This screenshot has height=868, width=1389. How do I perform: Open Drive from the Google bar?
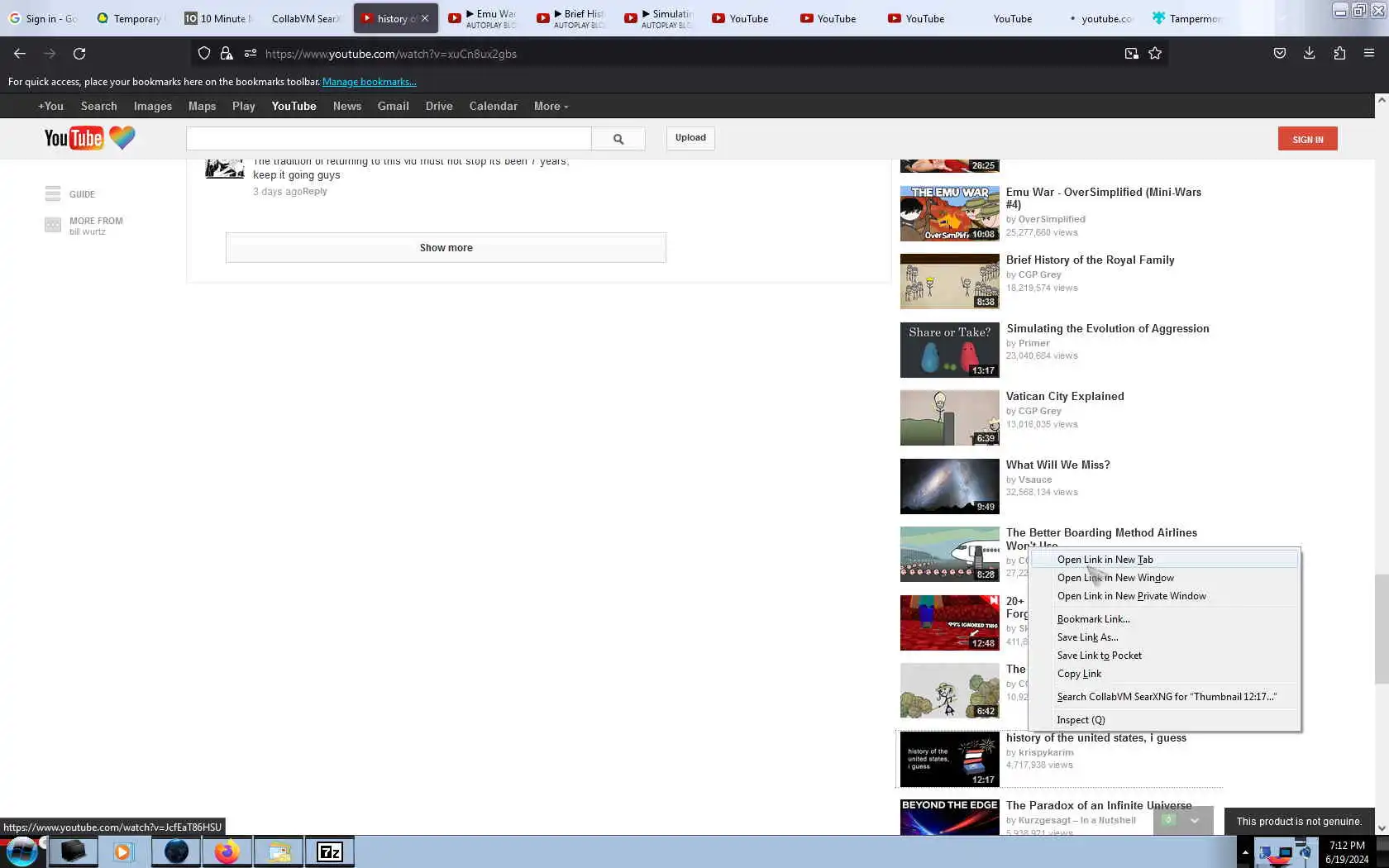[x=439, y=106]
